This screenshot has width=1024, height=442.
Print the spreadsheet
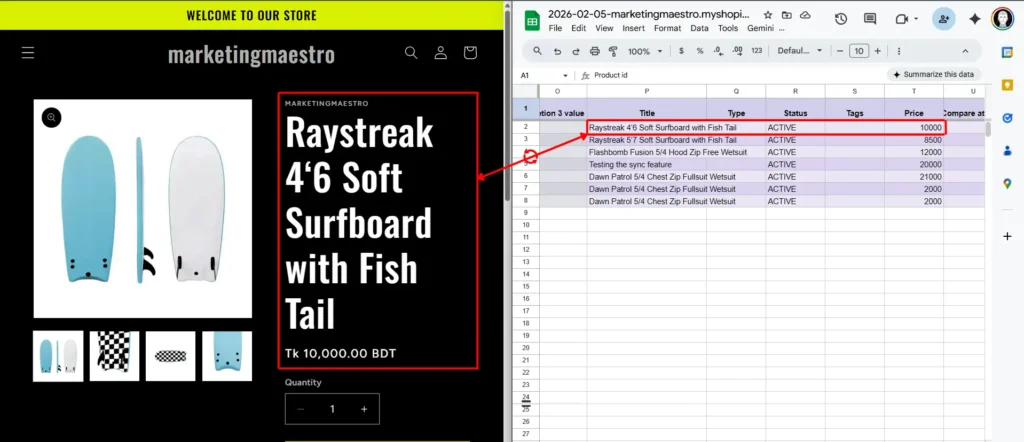[595, 51]
